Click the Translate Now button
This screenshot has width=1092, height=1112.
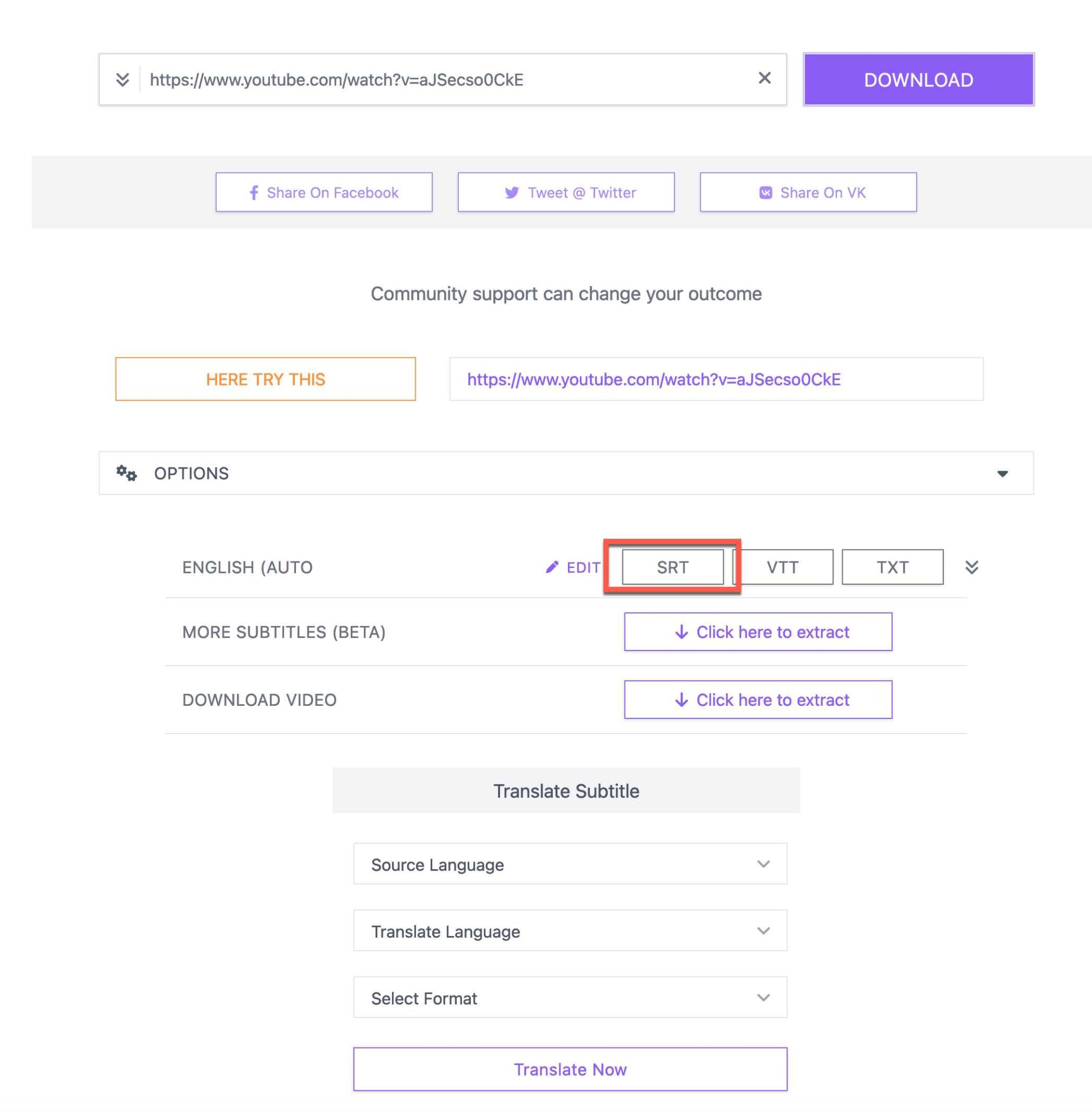pyautogui.click(x=571, y=1069)
